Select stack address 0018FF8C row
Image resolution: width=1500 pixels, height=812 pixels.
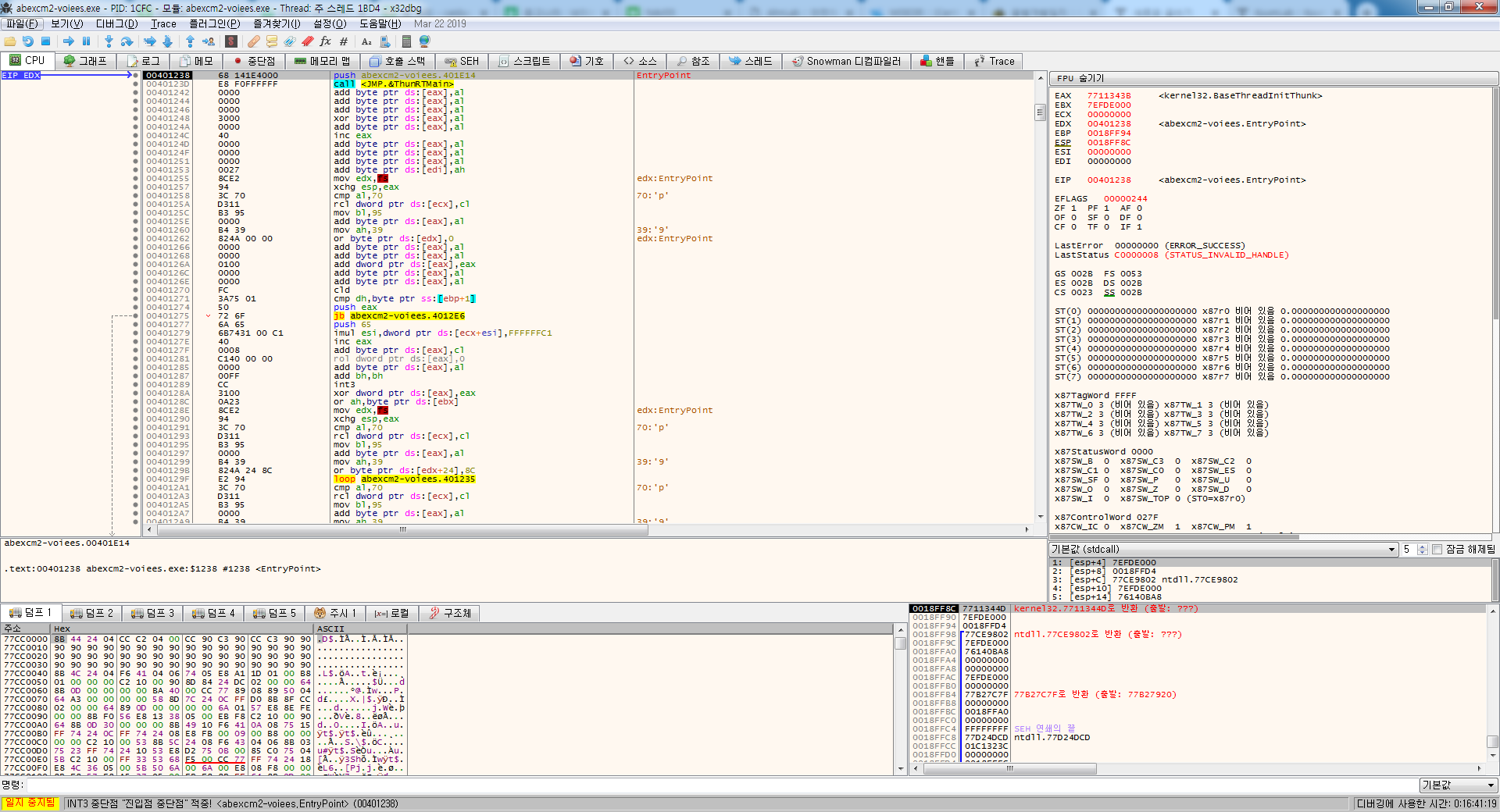coord(1199,608)
